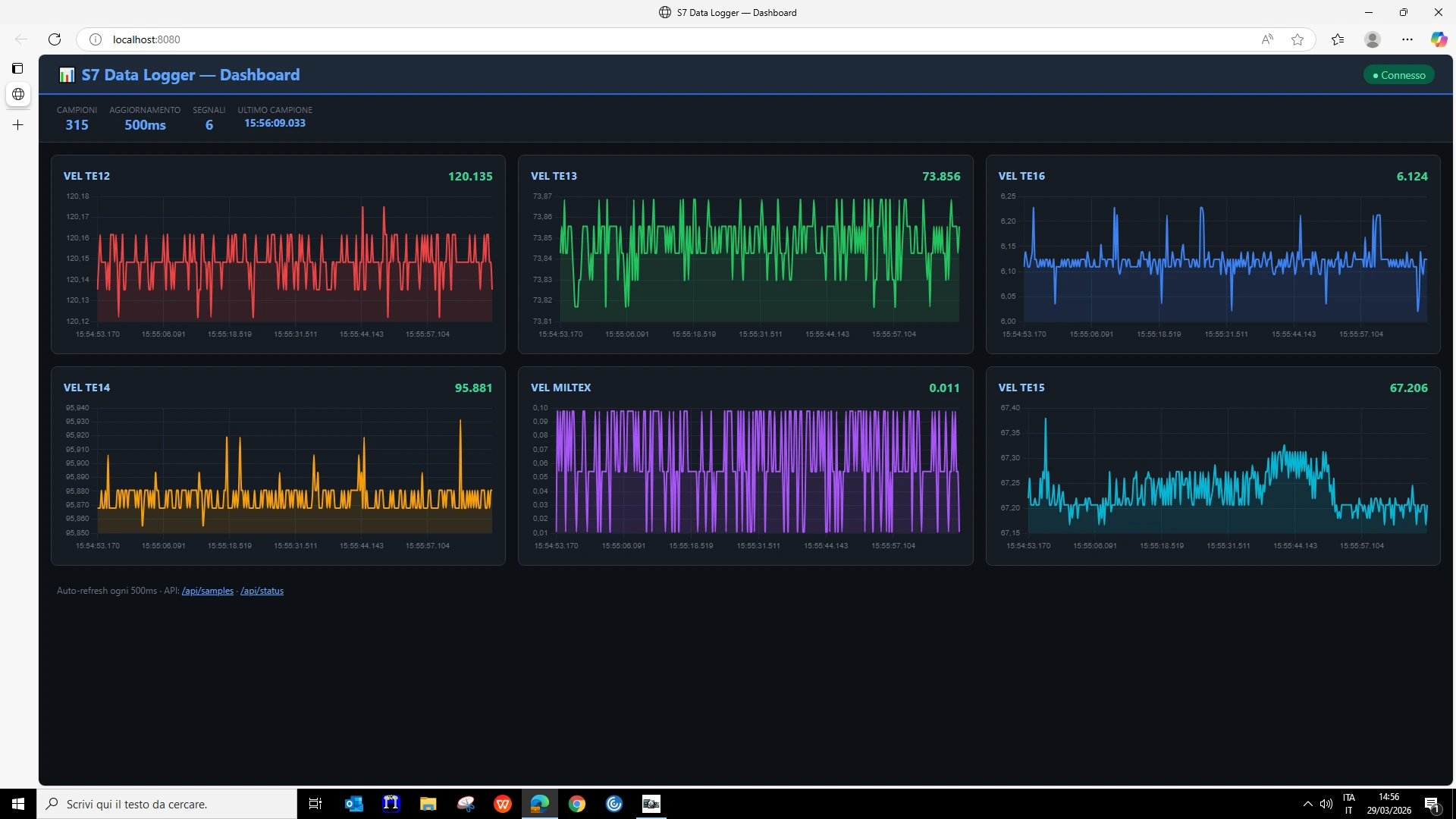Screen dimensions: 1456x819
Task: Click the VEL TE14 chart title
Action: [x=86, y=388]
